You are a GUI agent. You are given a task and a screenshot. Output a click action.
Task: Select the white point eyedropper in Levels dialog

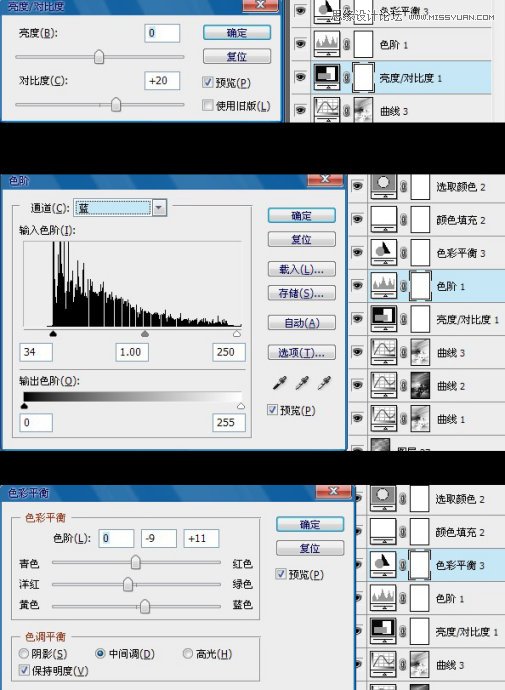click(325, 383)
